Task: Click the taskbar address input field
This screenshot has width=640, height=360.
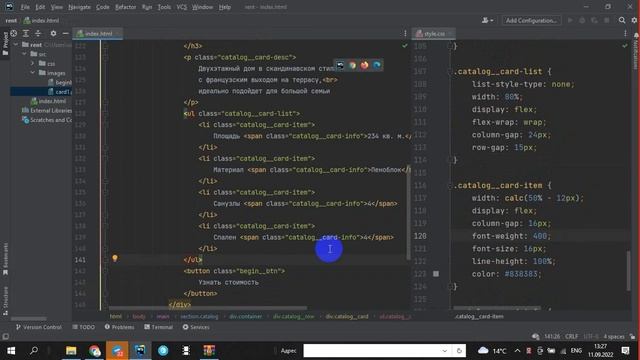Action: [x=371, y=351]
